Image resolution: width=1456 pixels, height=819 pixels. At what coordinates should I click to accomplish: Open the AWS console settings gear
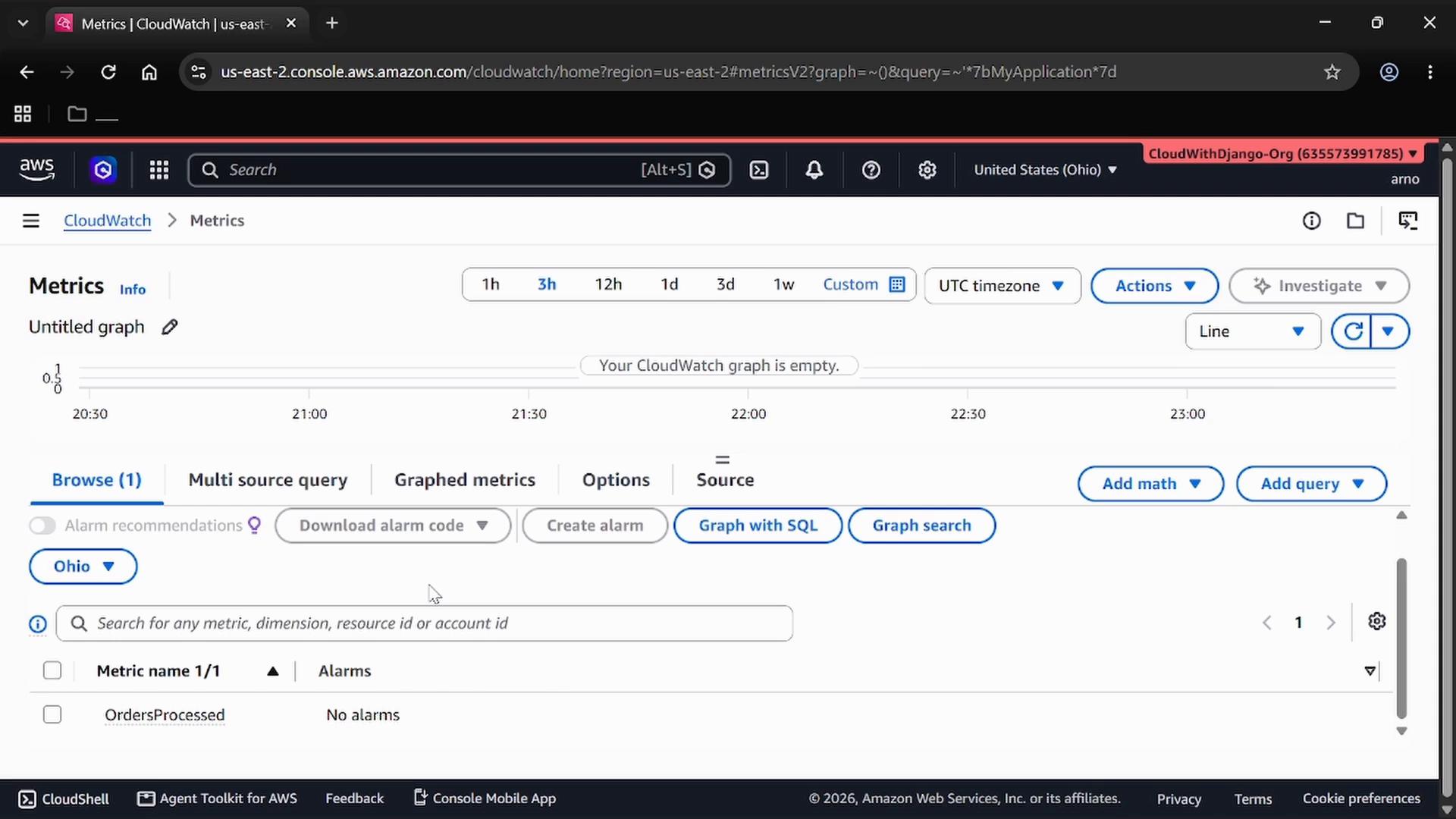927,170
